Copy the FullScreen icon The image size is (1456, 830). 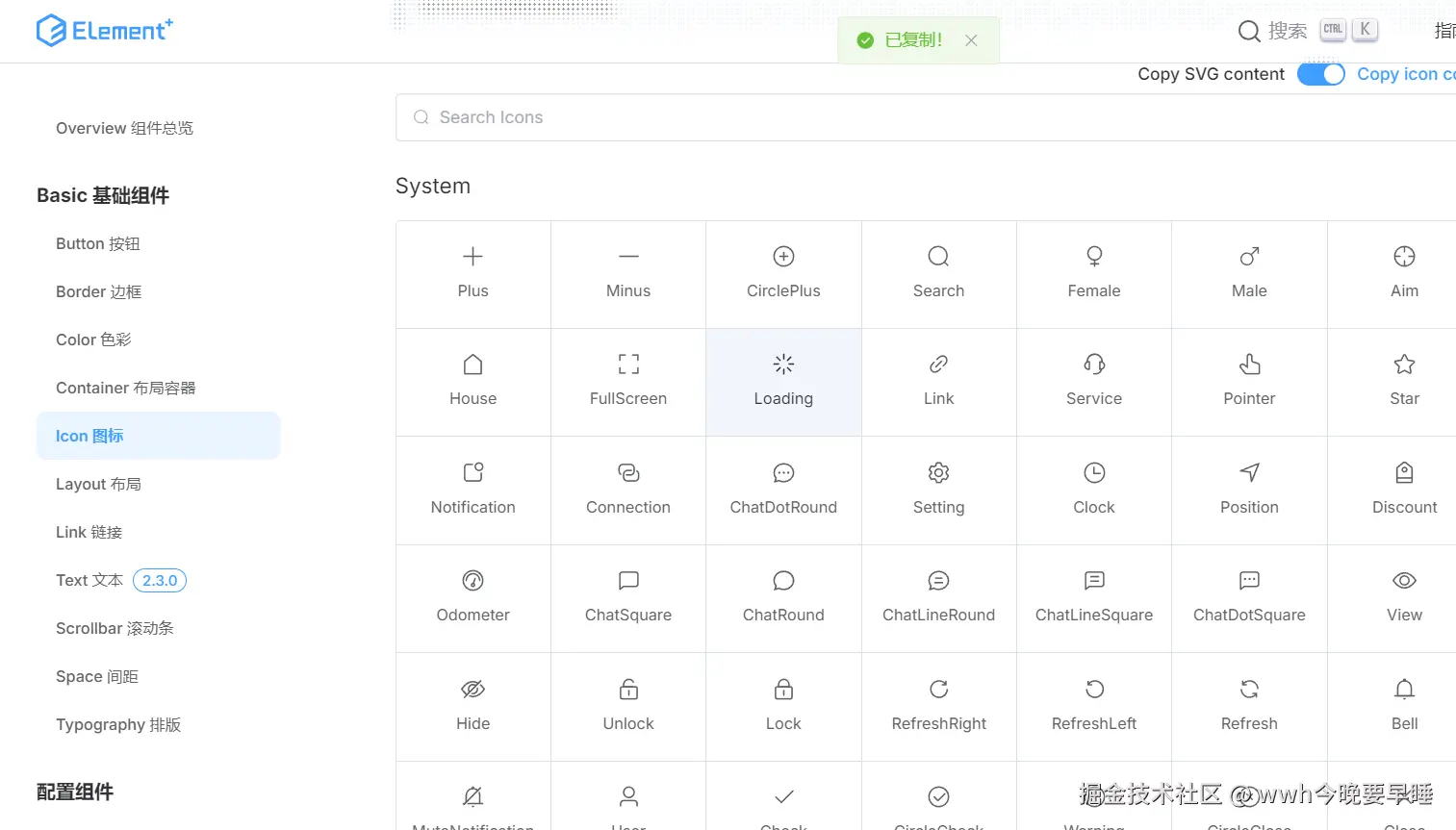click(628, 383)
